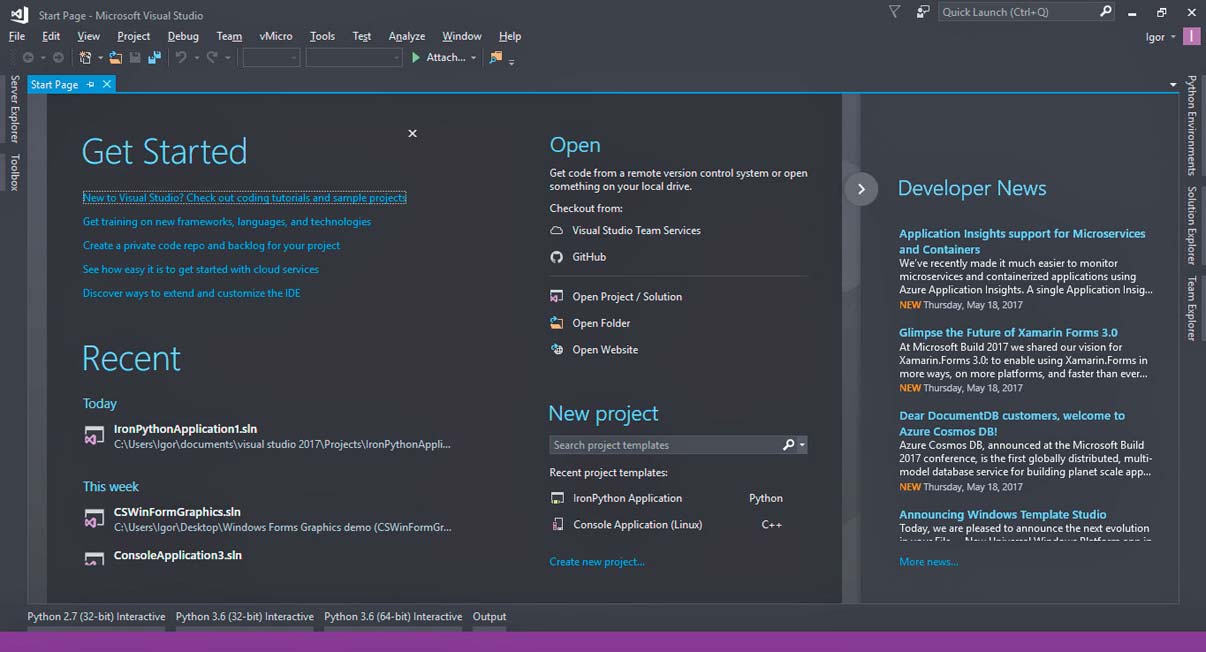1206x652 pixels.
Task: Click the Visual Studio Team Services cloud icon
Action: [557, 230]
